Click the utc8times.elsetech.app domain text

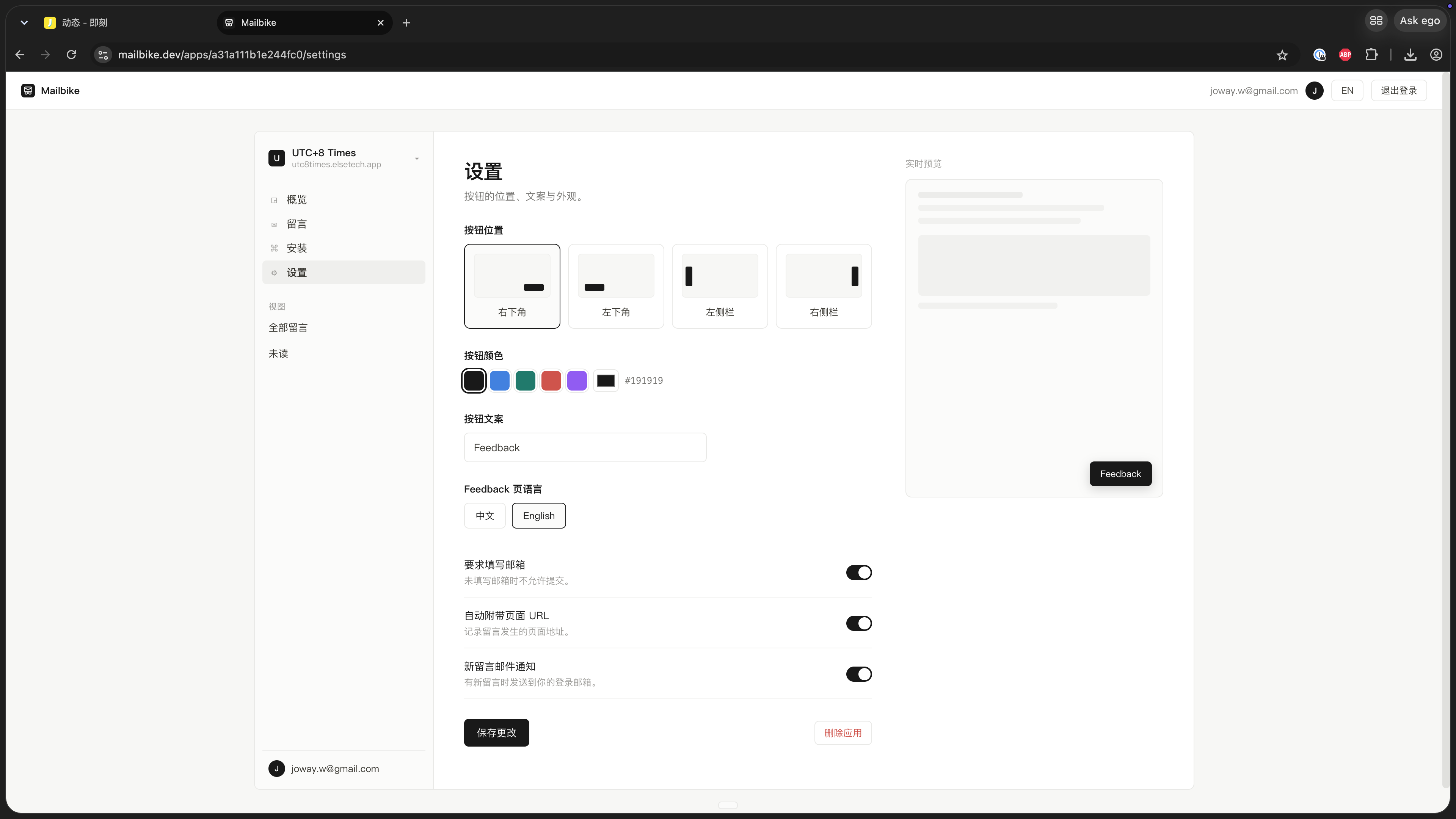[336, 165]
